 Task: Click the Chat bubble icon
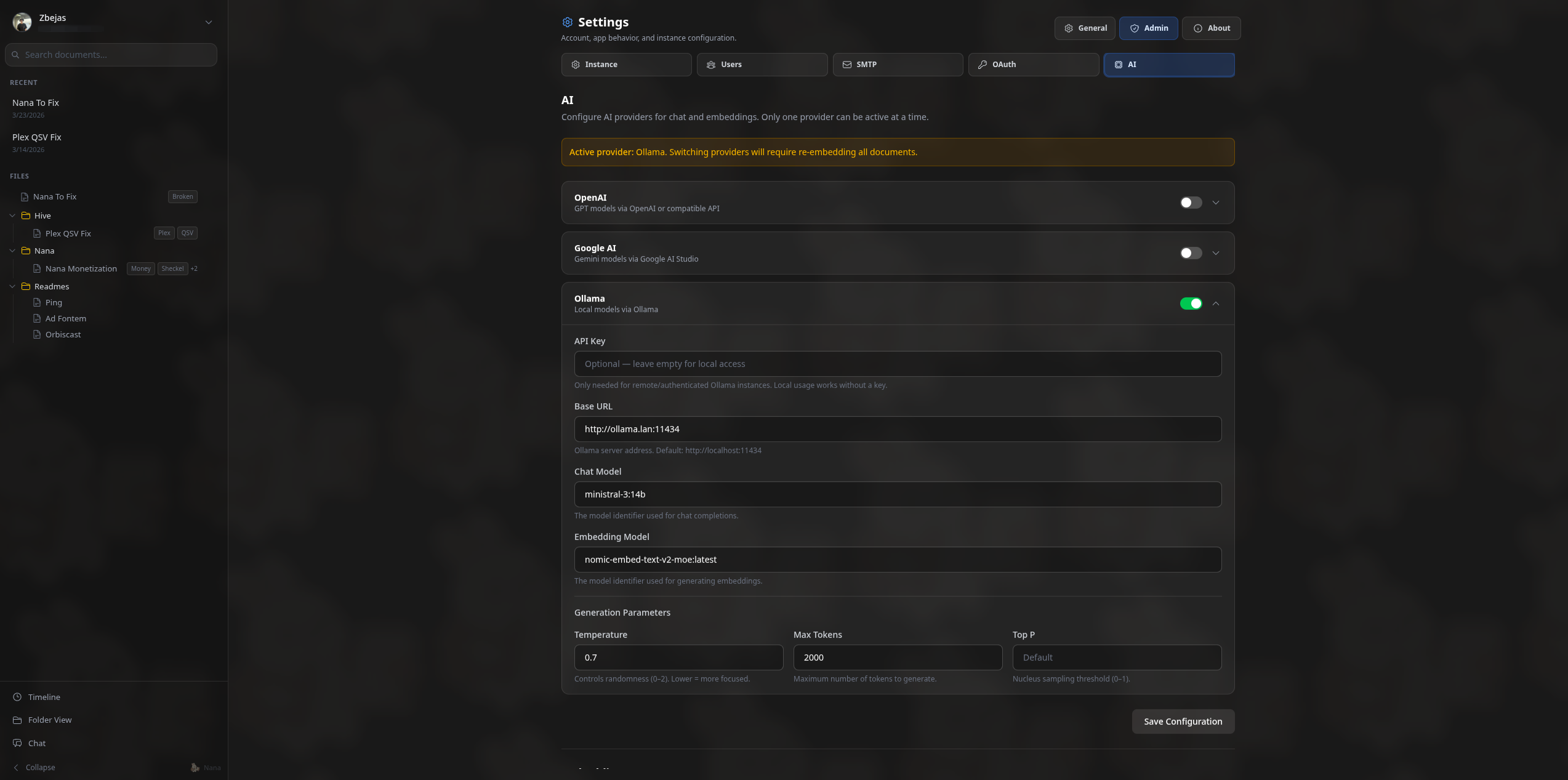[17, 743]
